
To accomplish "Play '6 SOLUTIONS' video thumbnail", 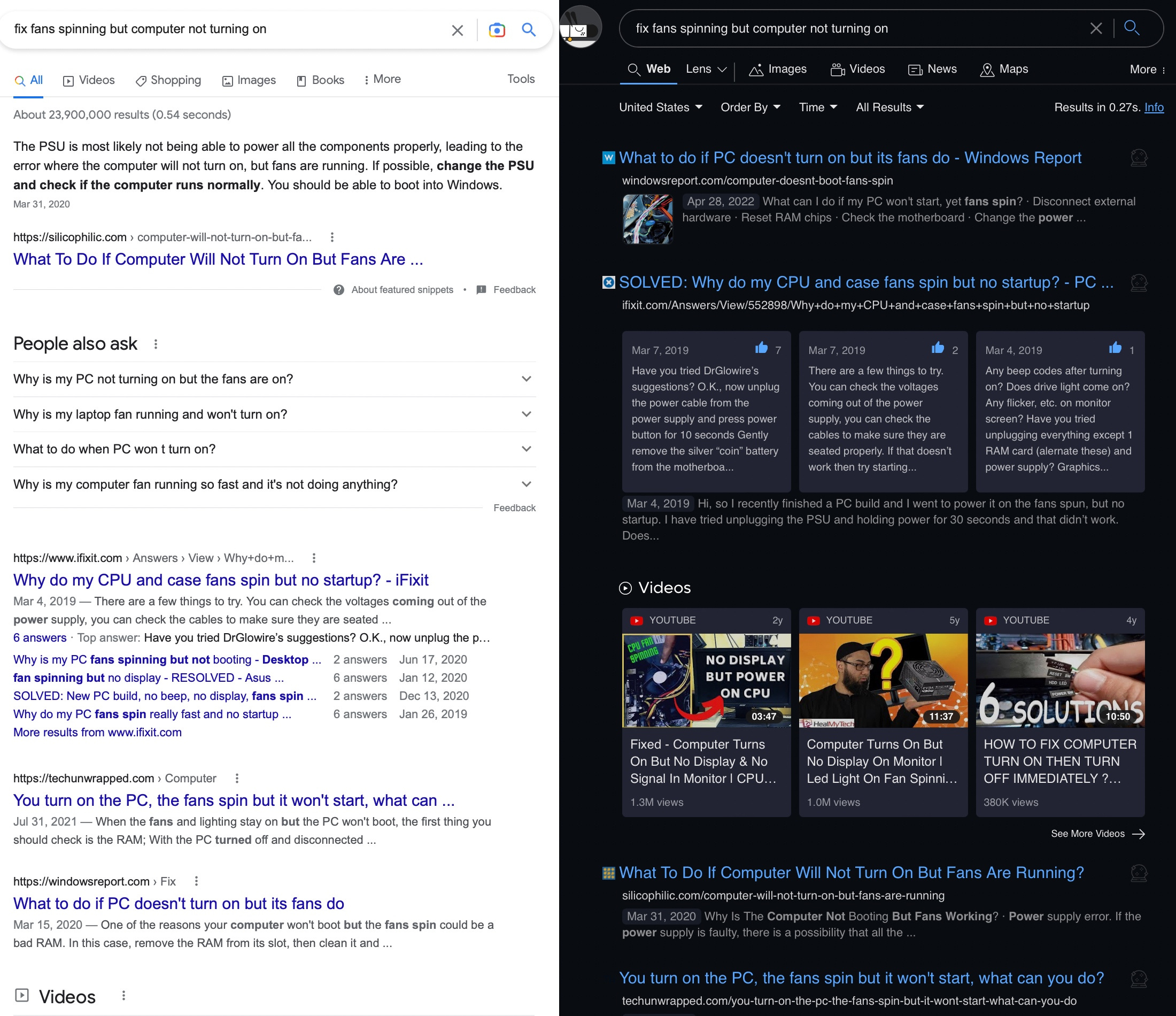I will point(1059,680).
